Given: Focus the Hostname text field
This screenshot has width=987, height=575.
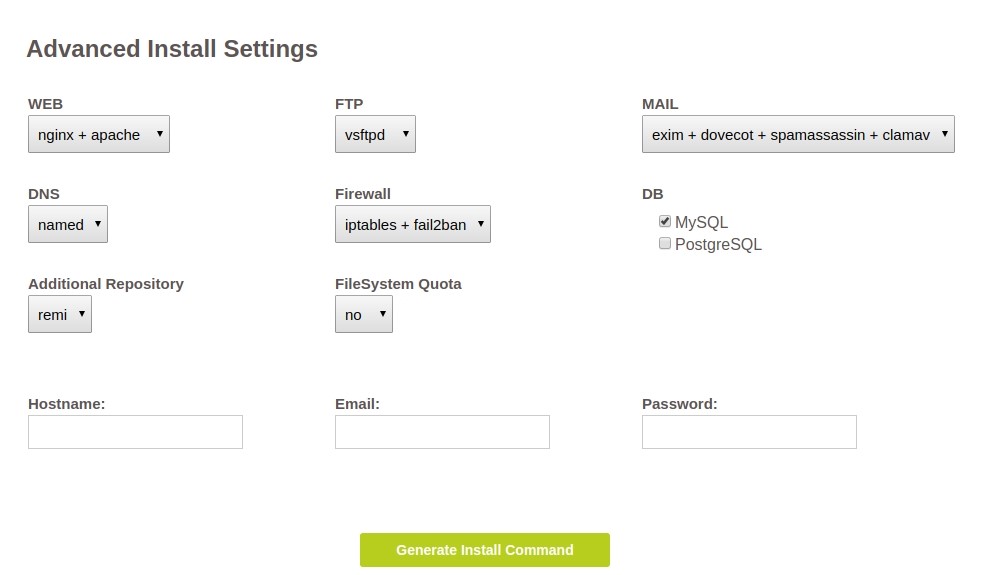Looking at the screenshot, I should (135, 432).
